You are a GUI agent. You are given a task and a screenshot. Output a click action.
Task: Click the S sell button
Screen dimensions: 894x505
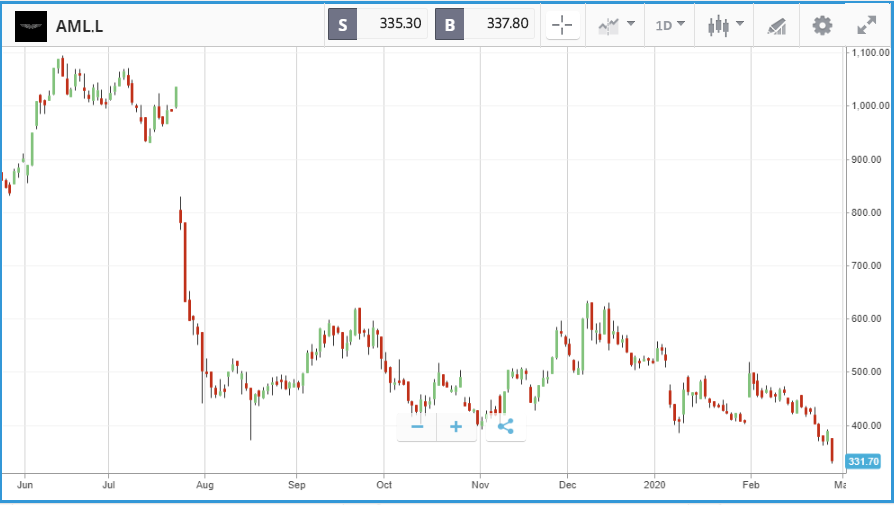click(x=343, y=25)
